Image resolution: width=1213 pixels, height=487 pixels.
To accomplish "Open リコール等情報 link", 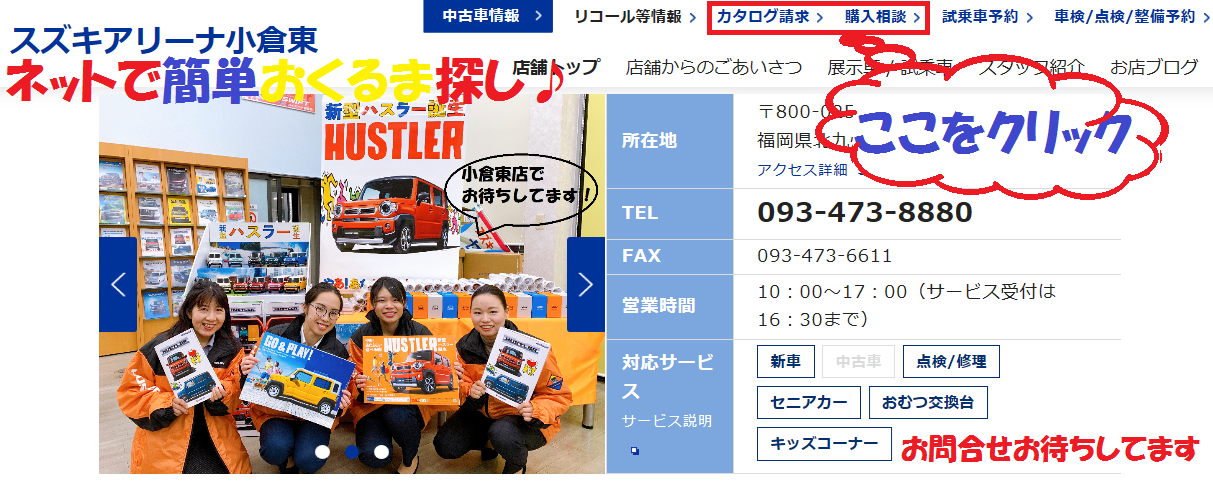I will point(635,17).
